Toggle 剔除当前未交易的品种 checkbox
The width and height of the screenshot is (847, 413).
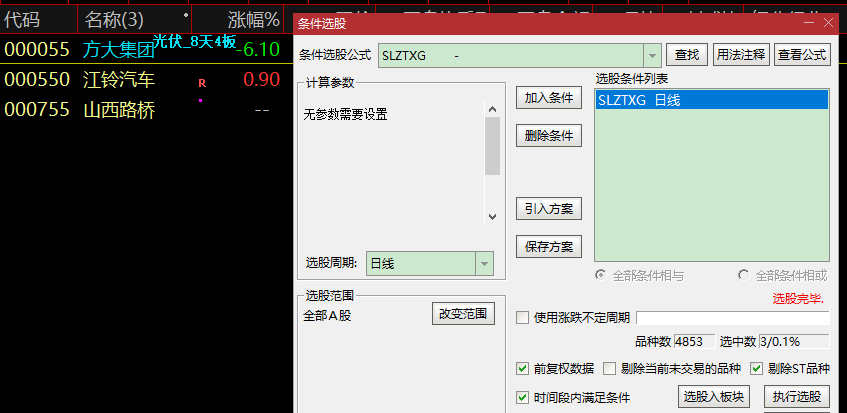[609, 369]
